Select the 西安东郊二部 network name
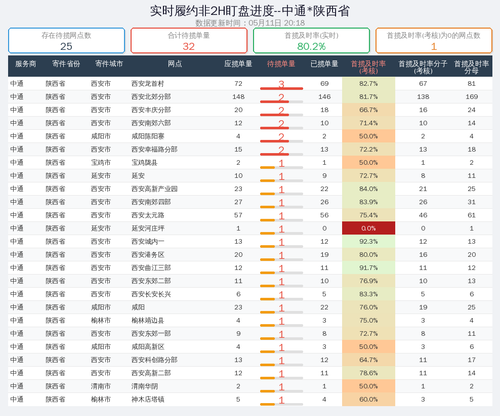 point(151,281)
